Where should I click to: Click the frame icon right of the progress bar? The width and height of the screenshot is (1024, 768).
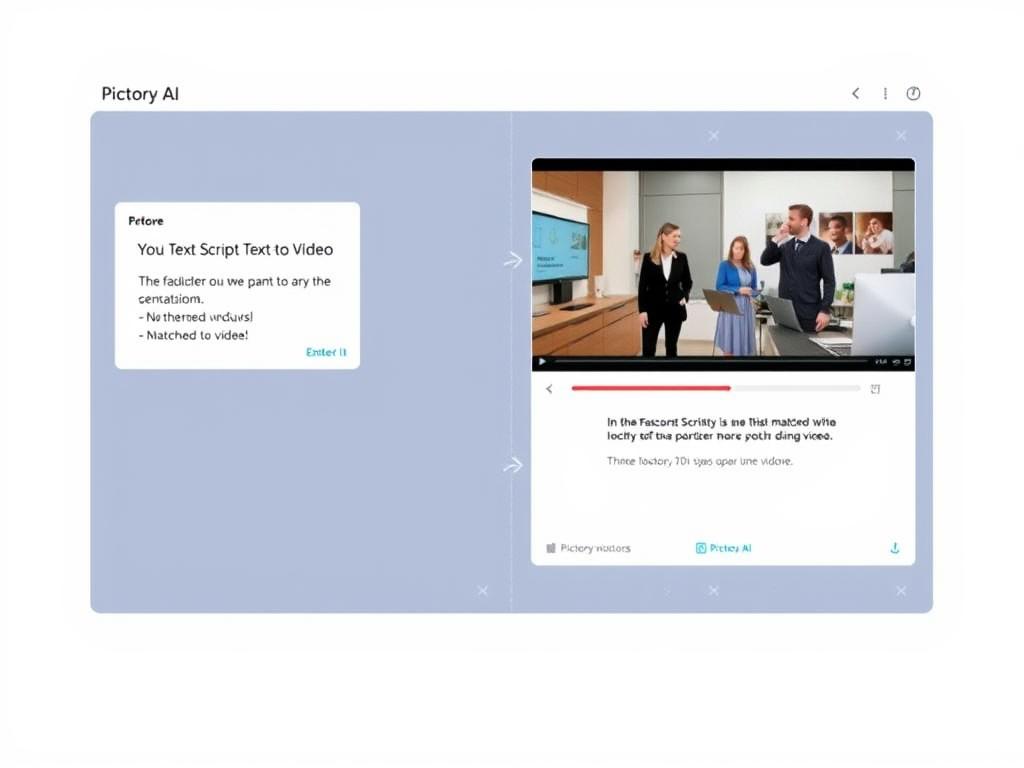(x=875, y=388)
